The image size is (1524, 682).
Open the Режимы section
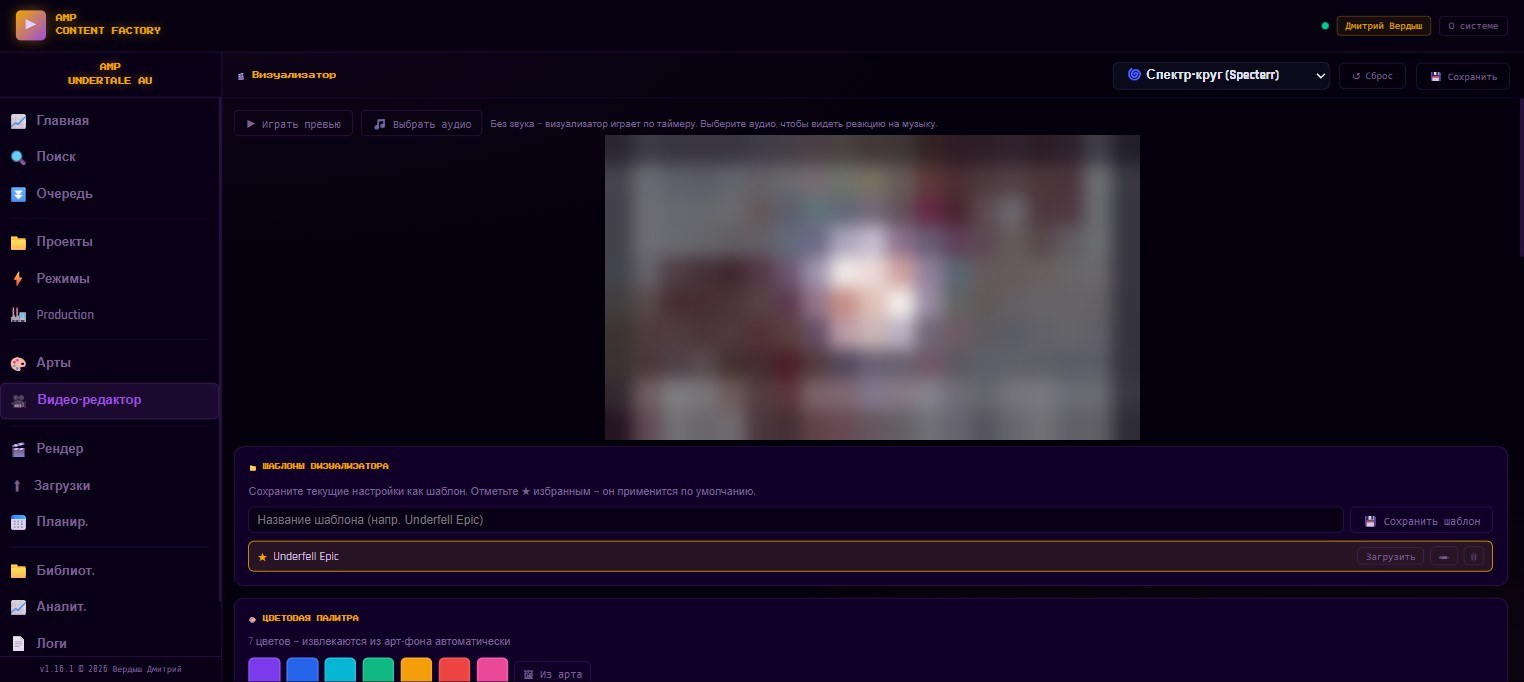pos(110,279)
